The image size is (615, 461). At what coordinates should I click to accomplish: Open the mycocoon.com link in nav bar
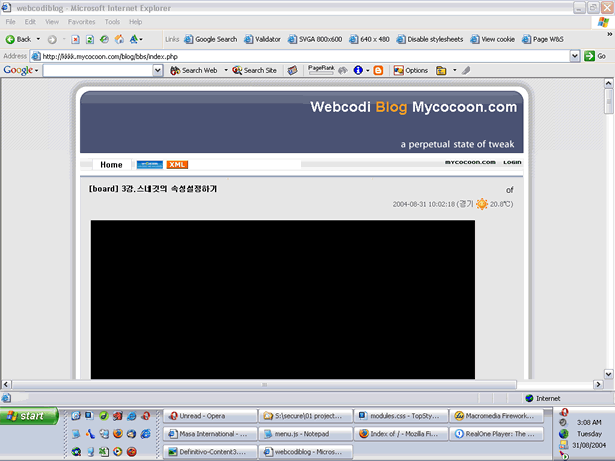point(470,162)
